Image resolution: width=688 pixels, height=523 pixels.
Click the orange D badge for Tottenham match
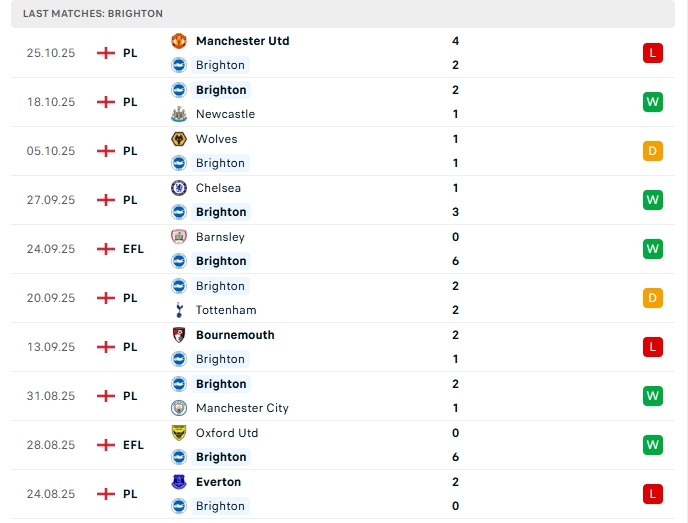[653, 298]
